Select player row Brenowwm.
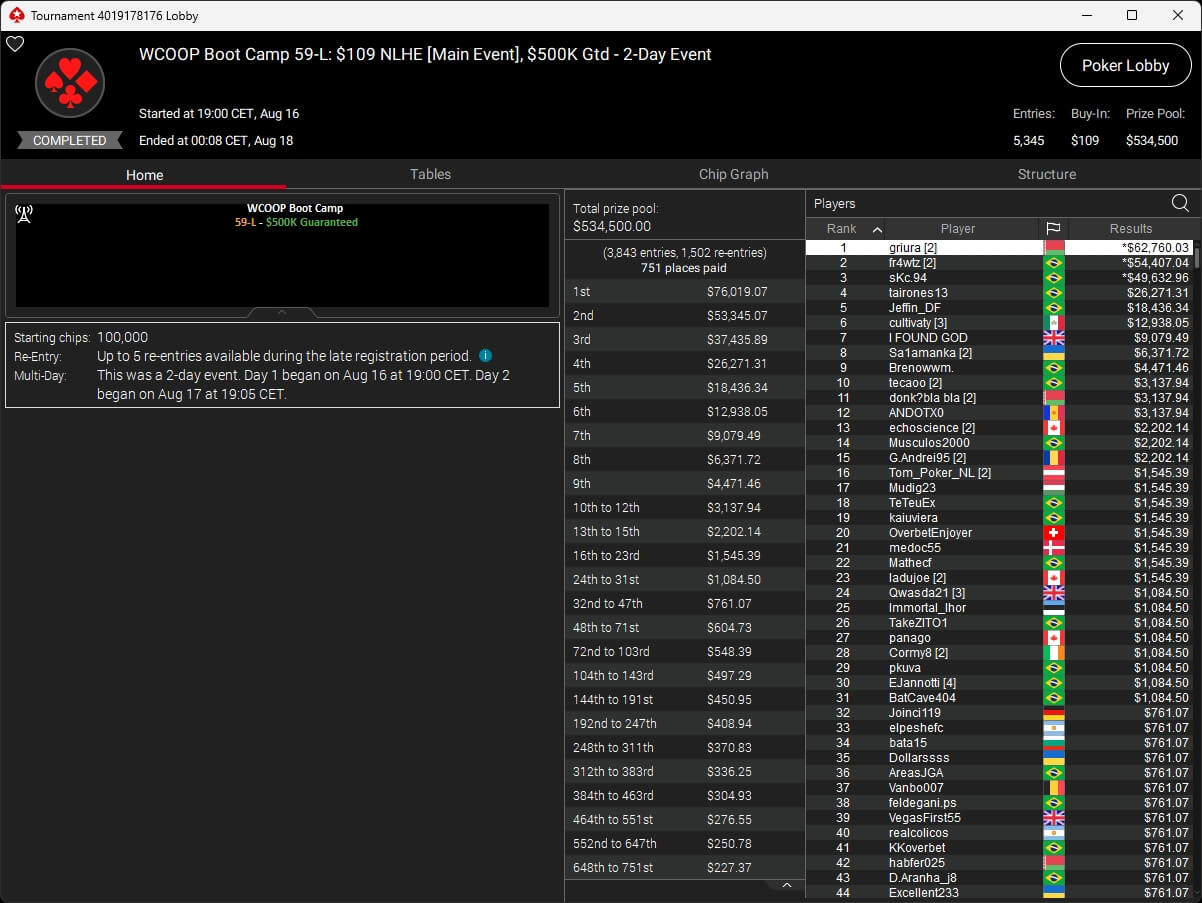The width and height of the screenshot is (1202, 903). [x=1000, y=368]
